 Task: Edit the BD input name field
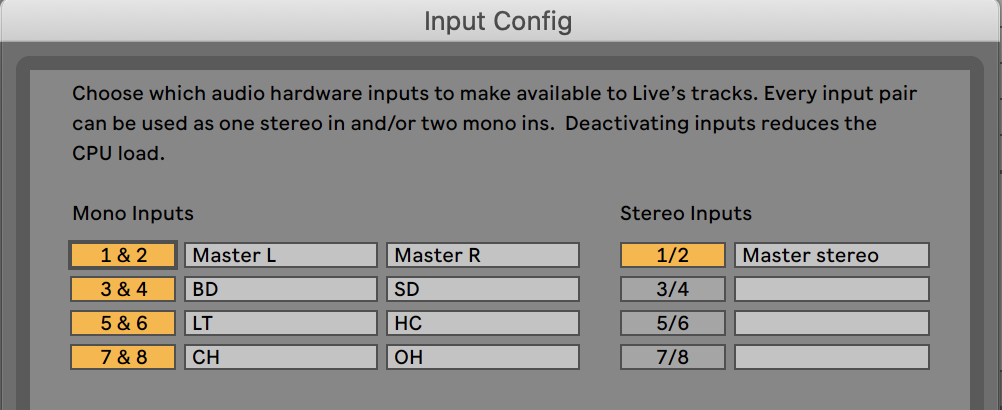[x=281, y=289]
